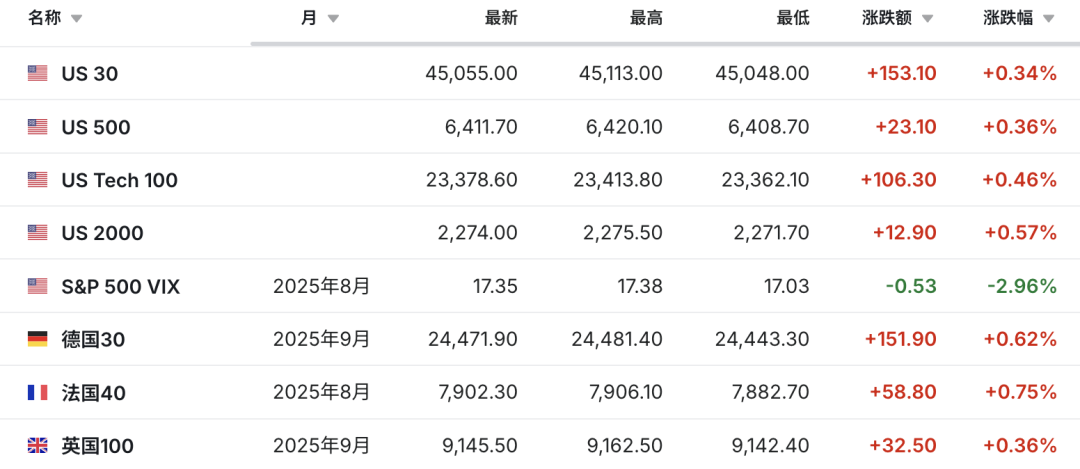Click the US flag icon beside US 30
Viewport: 1080px width, 469px height.
tap(37, 73)
